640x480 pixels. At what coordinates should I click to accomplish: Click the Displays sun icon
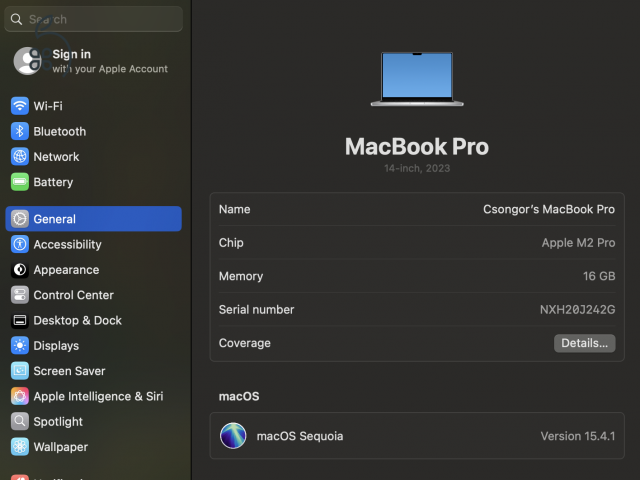(20, 345)
